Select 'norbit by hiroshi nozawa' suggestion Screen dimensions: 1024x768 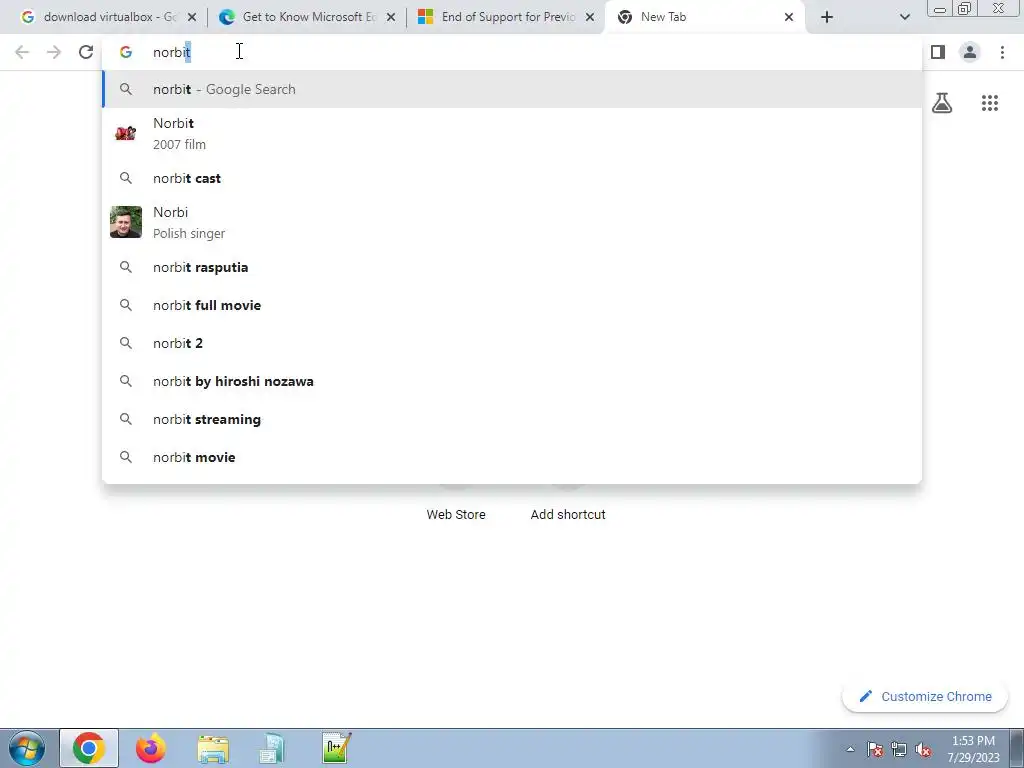click(x=512, y=381)
